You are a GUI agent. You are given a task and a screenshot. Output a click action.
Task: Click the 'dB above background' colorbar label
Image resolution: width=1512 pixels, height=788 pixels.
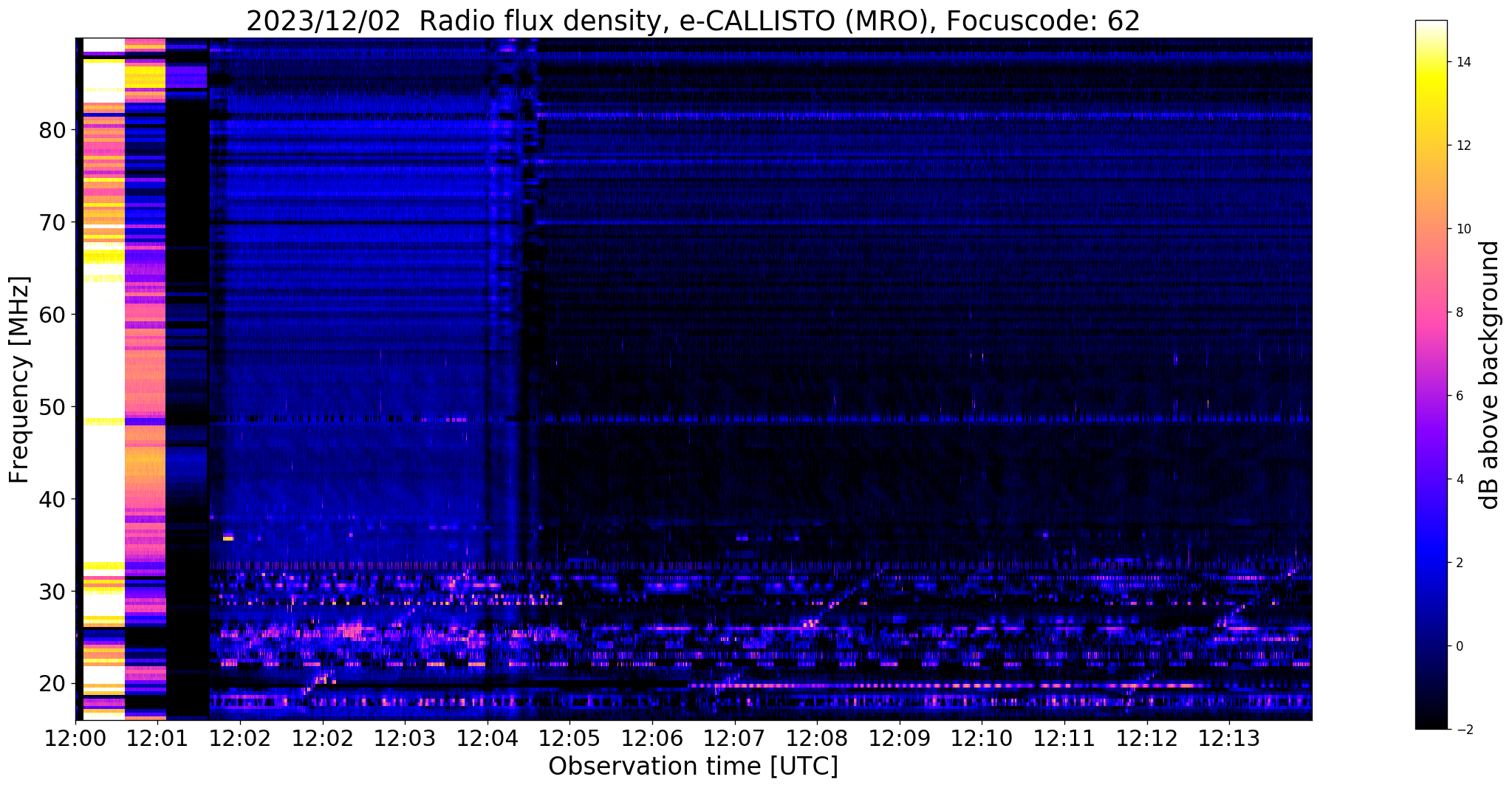point(1490,375)
